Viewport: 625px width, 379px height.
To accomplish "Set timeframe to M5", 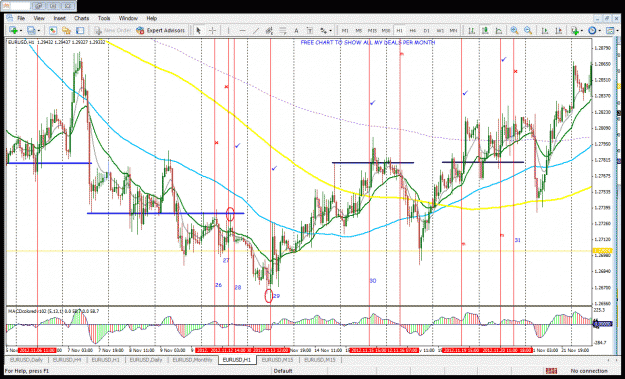I will coord(359,30).
